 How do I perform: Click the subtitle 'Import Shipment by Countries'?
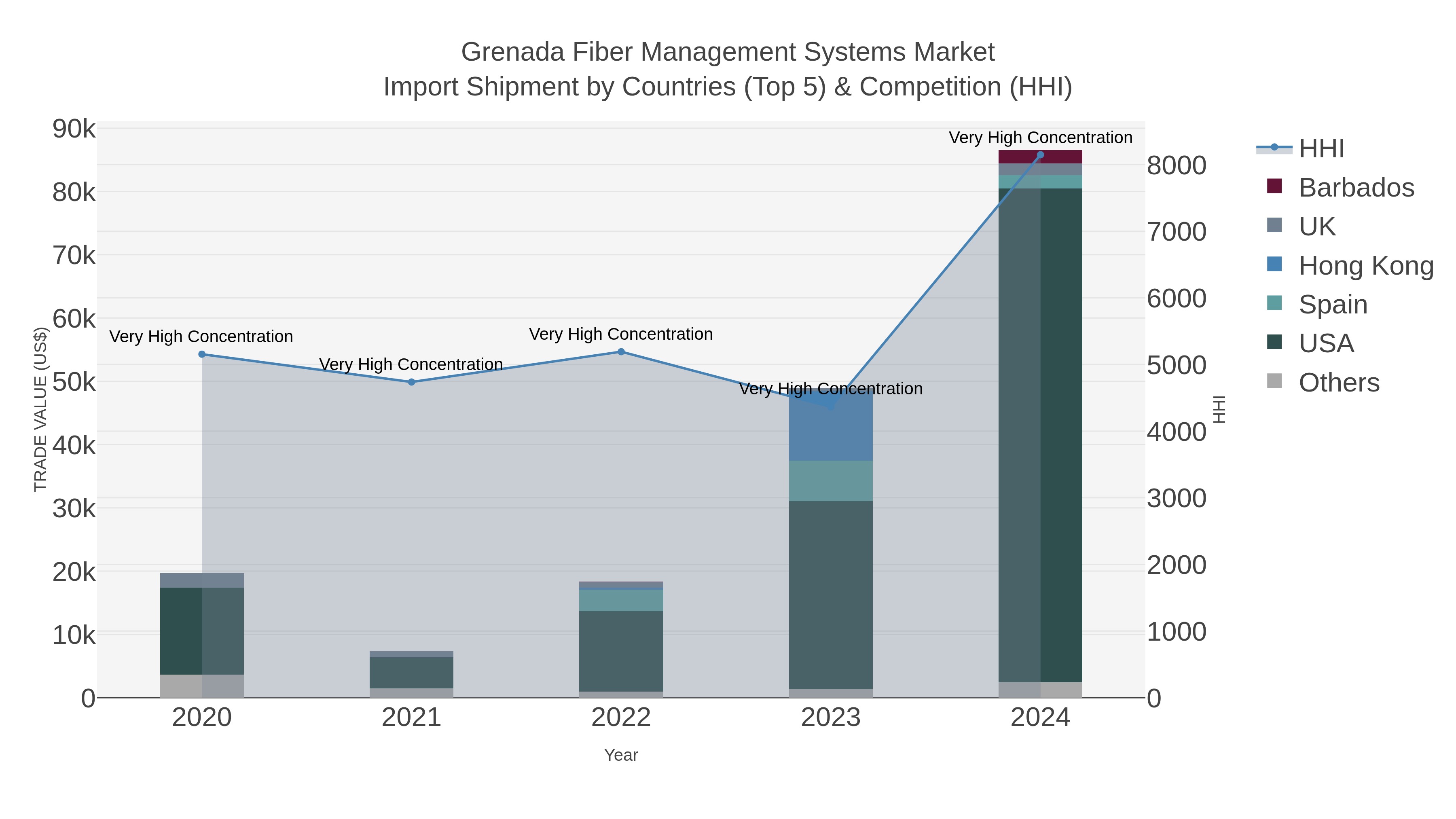pos(559,87)
